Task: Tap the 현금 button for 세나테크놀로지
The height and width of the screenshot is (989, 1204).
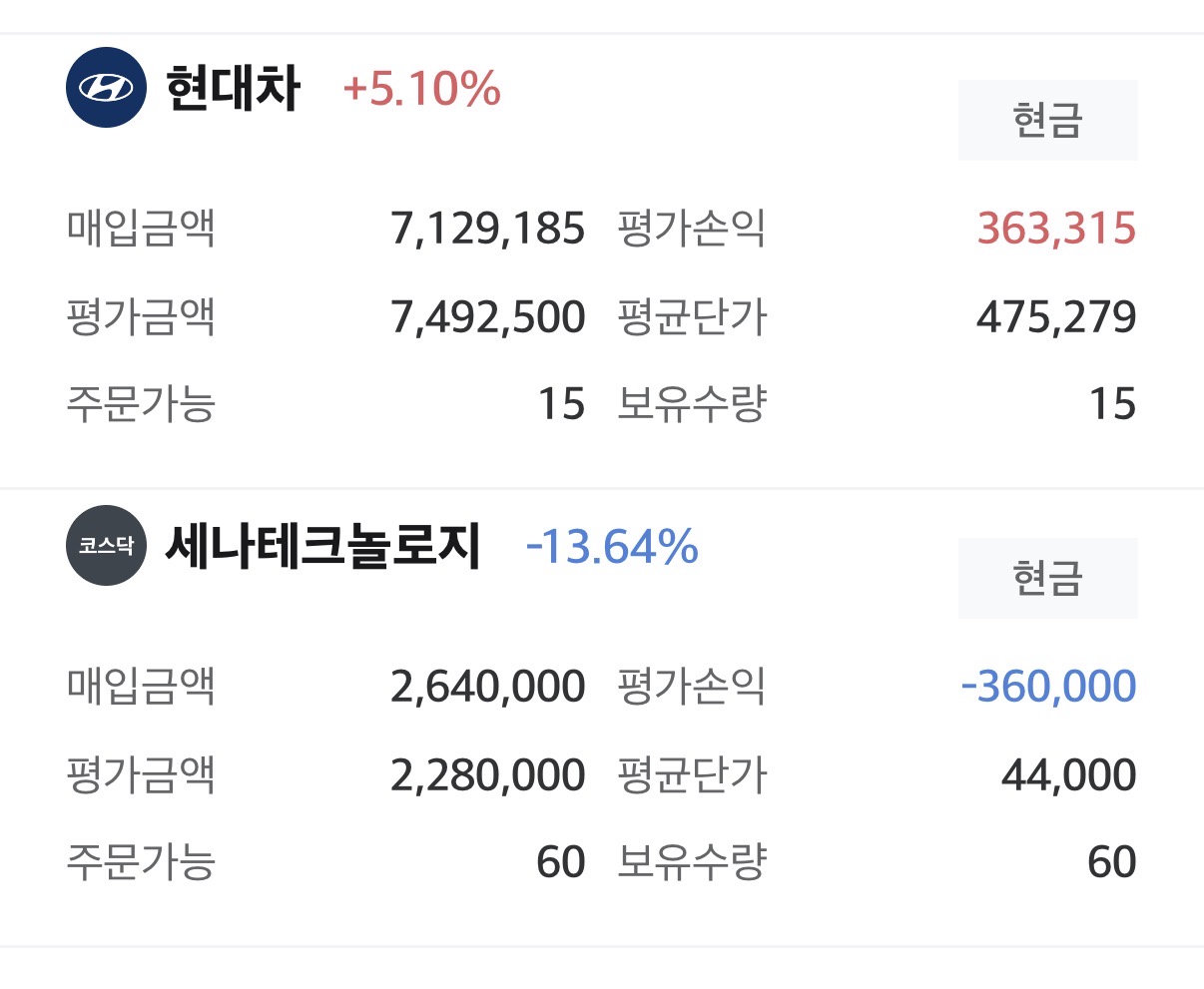Action: coord(1047,579)
